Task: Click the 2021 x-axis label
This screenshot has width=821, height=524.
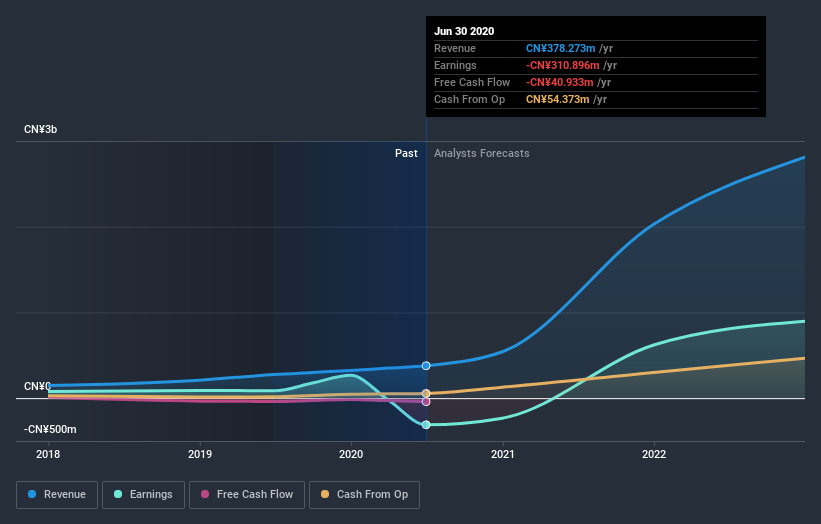Action: [503, 454]
